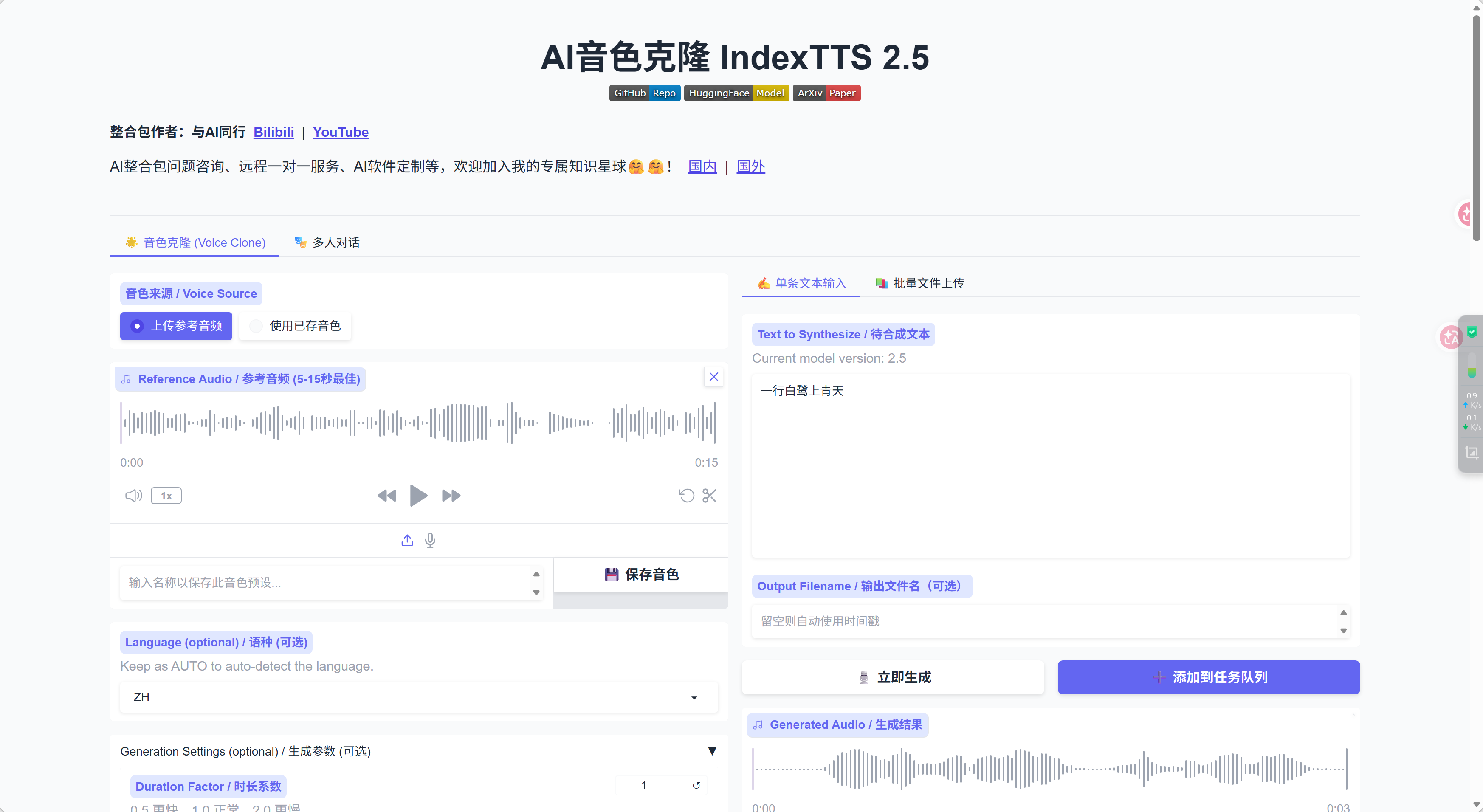The height and width of the screenshot is (812, 1483).
Task: Change playback speed with the 1x button
Action: click(166, 496)
